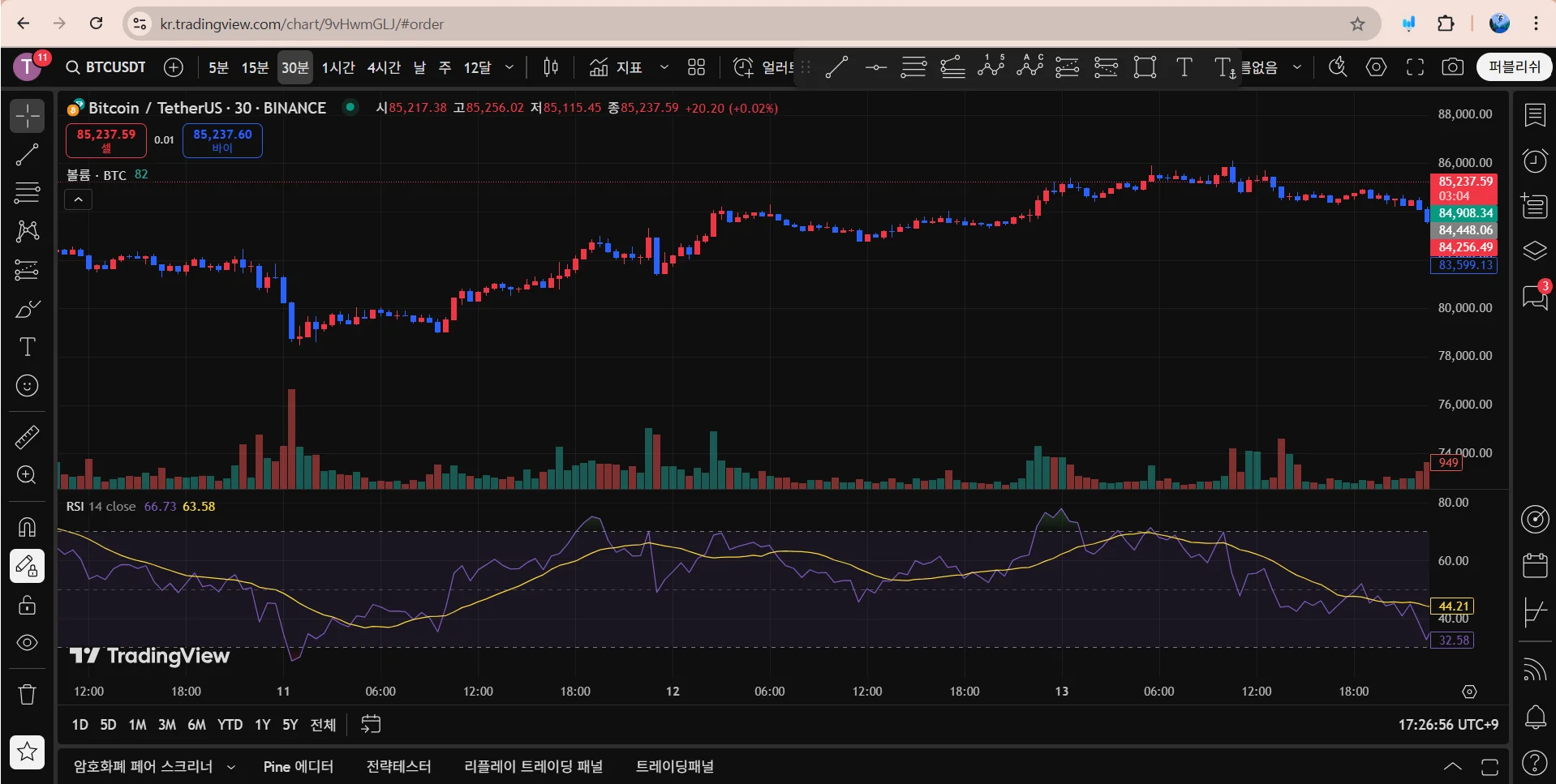This screenshot has width=1556, height=784.
Task: Take a chart snapshot with camera icon
Action: click(x=1452, y=67)
